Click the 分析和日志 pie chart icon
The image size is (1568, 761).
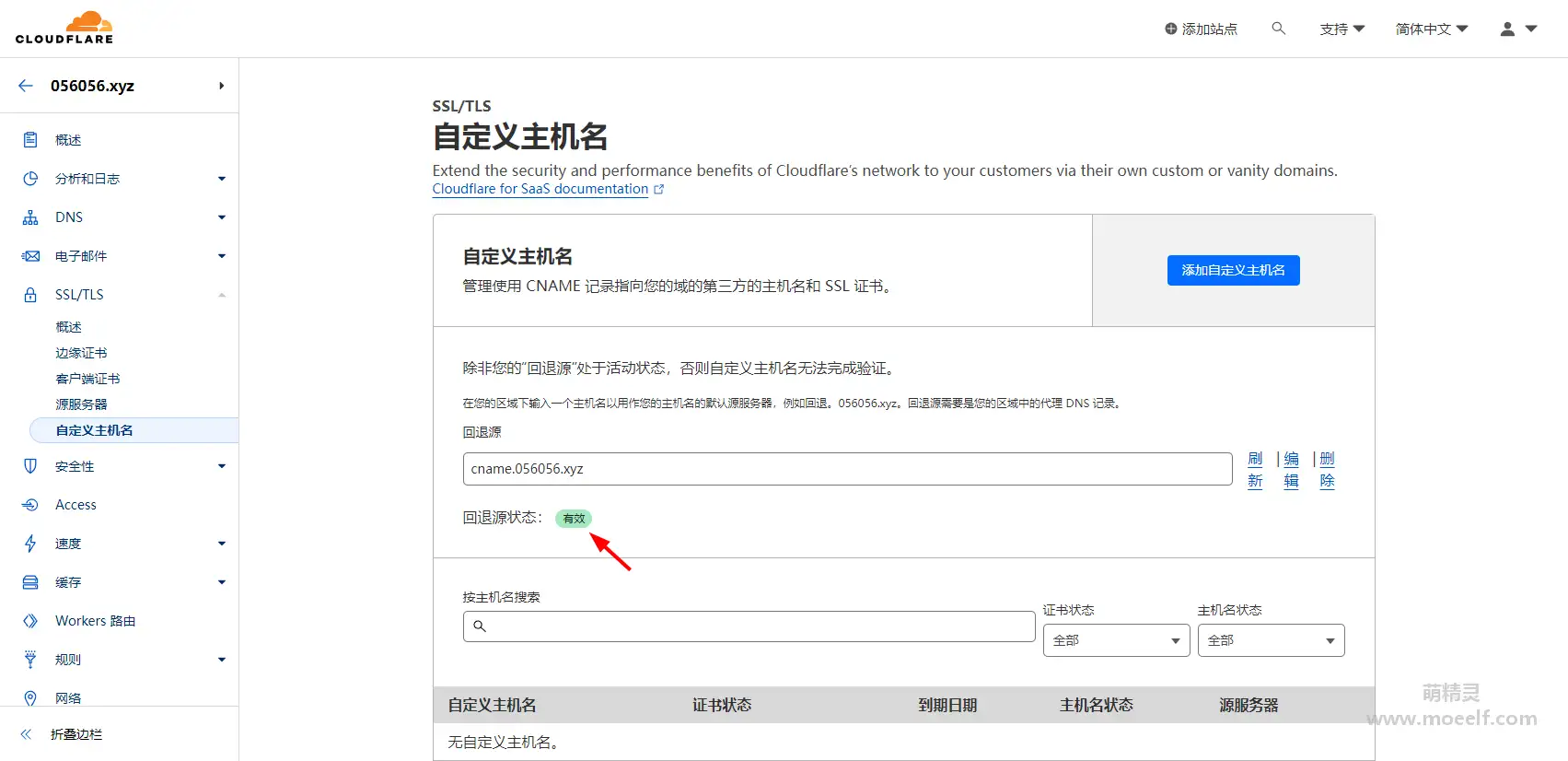click(30, 179)
